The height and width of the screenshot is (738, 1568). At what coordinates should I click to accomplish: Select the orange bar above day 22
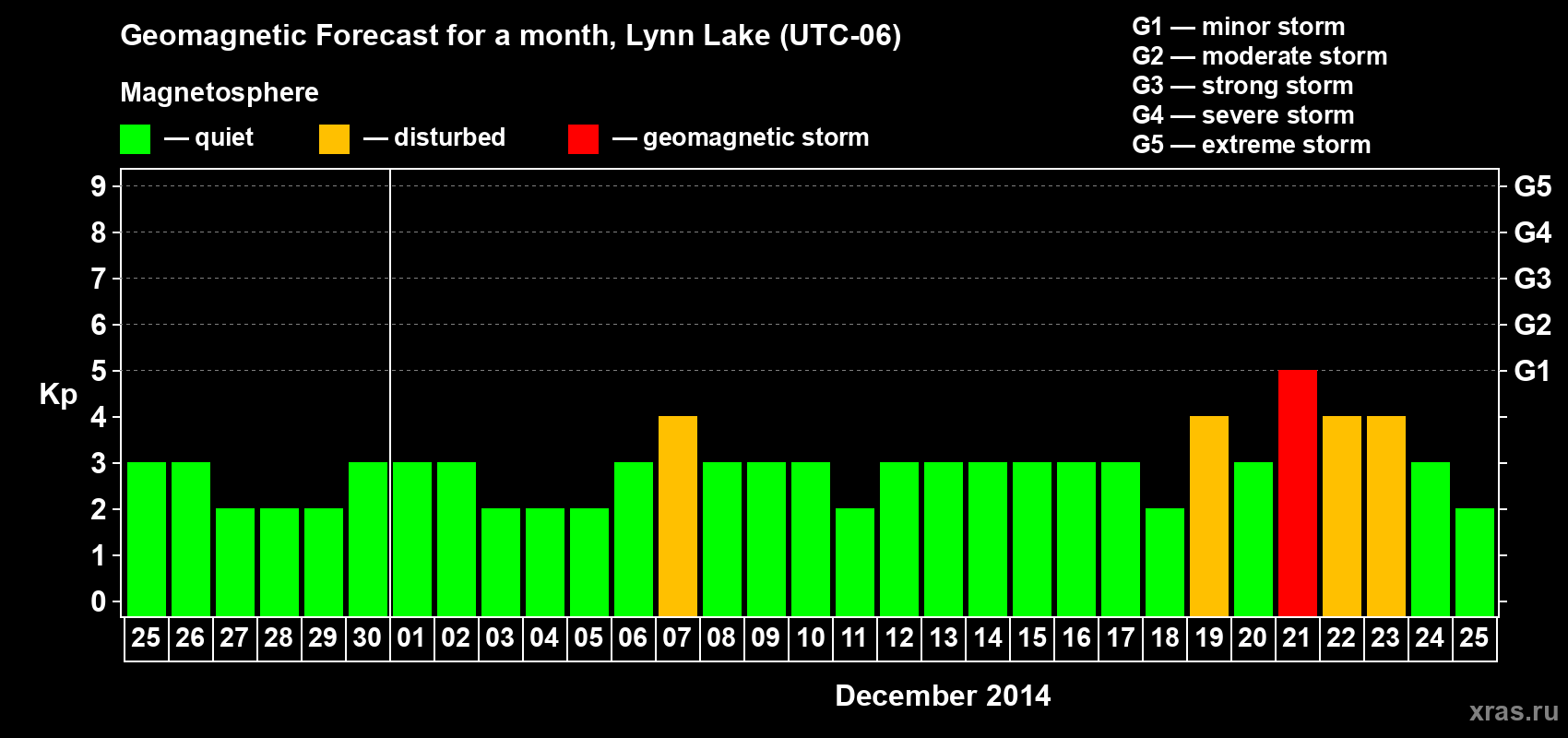(1341, 517)
